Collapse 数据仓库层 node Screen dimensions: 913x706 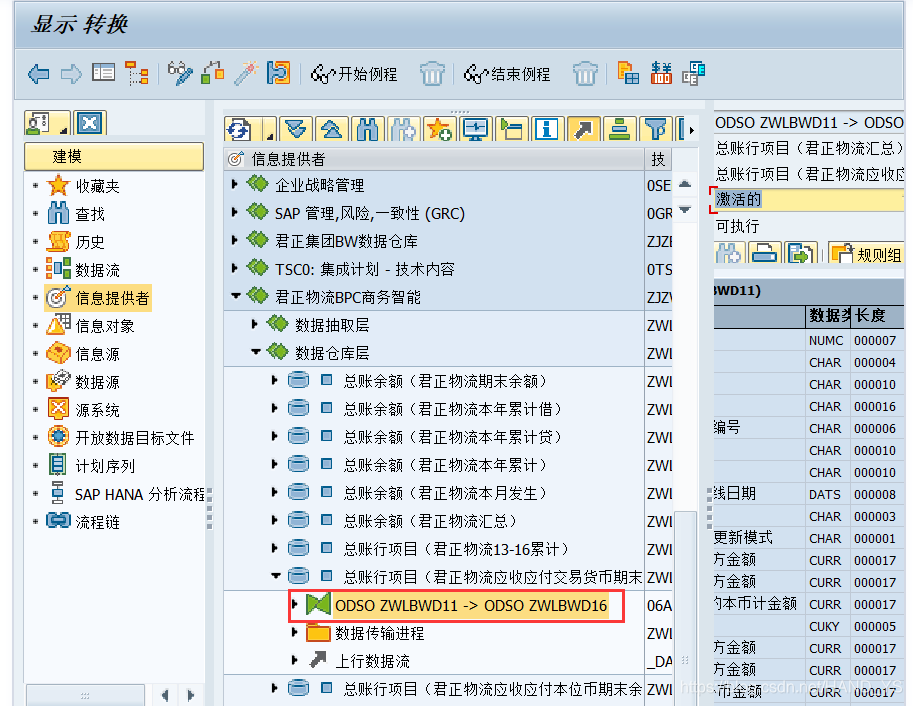[x=256, y=352]
